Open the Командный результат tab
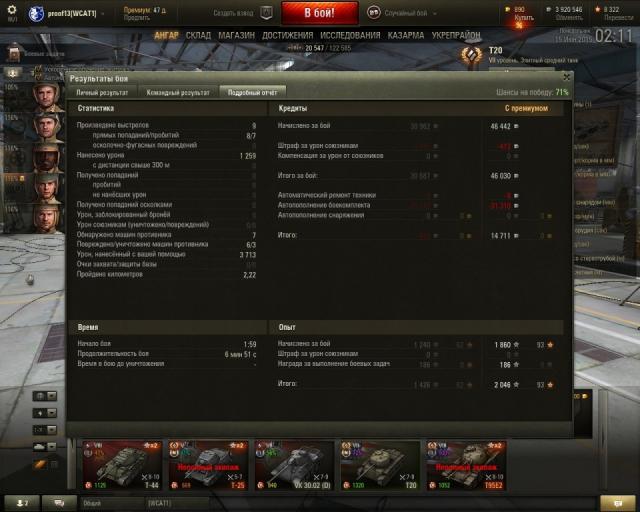640x512 pixels. tap(178, 93)
